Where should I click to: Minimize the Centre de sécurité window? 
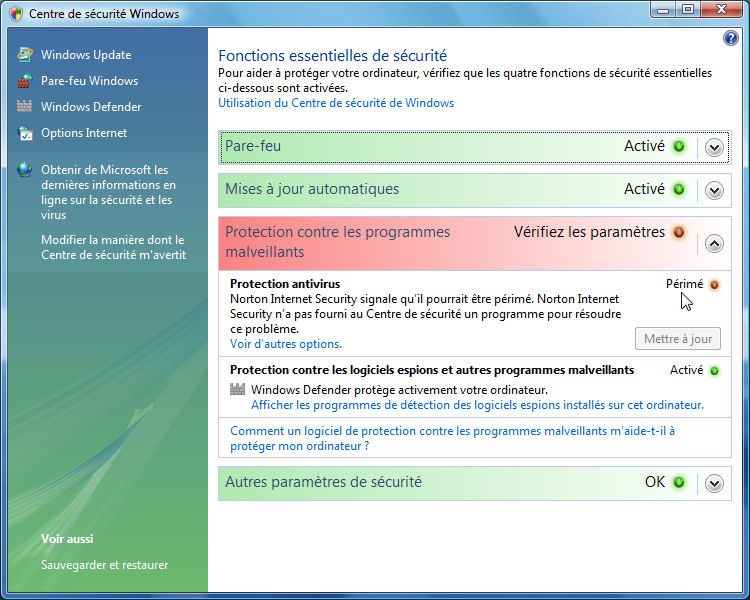(663, 10)
